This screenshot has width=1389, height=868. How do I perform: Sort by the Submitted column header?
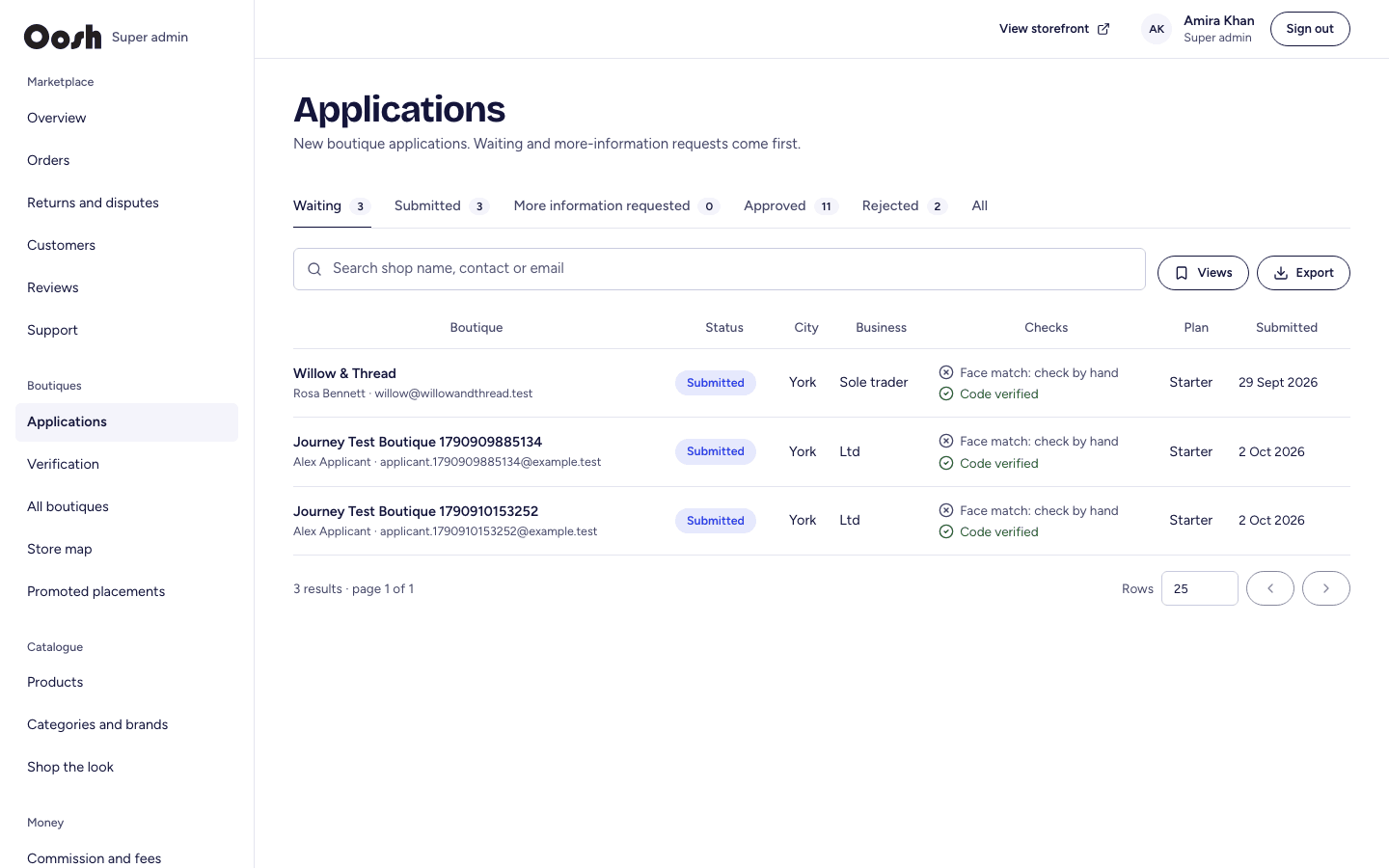(1287, 328)
